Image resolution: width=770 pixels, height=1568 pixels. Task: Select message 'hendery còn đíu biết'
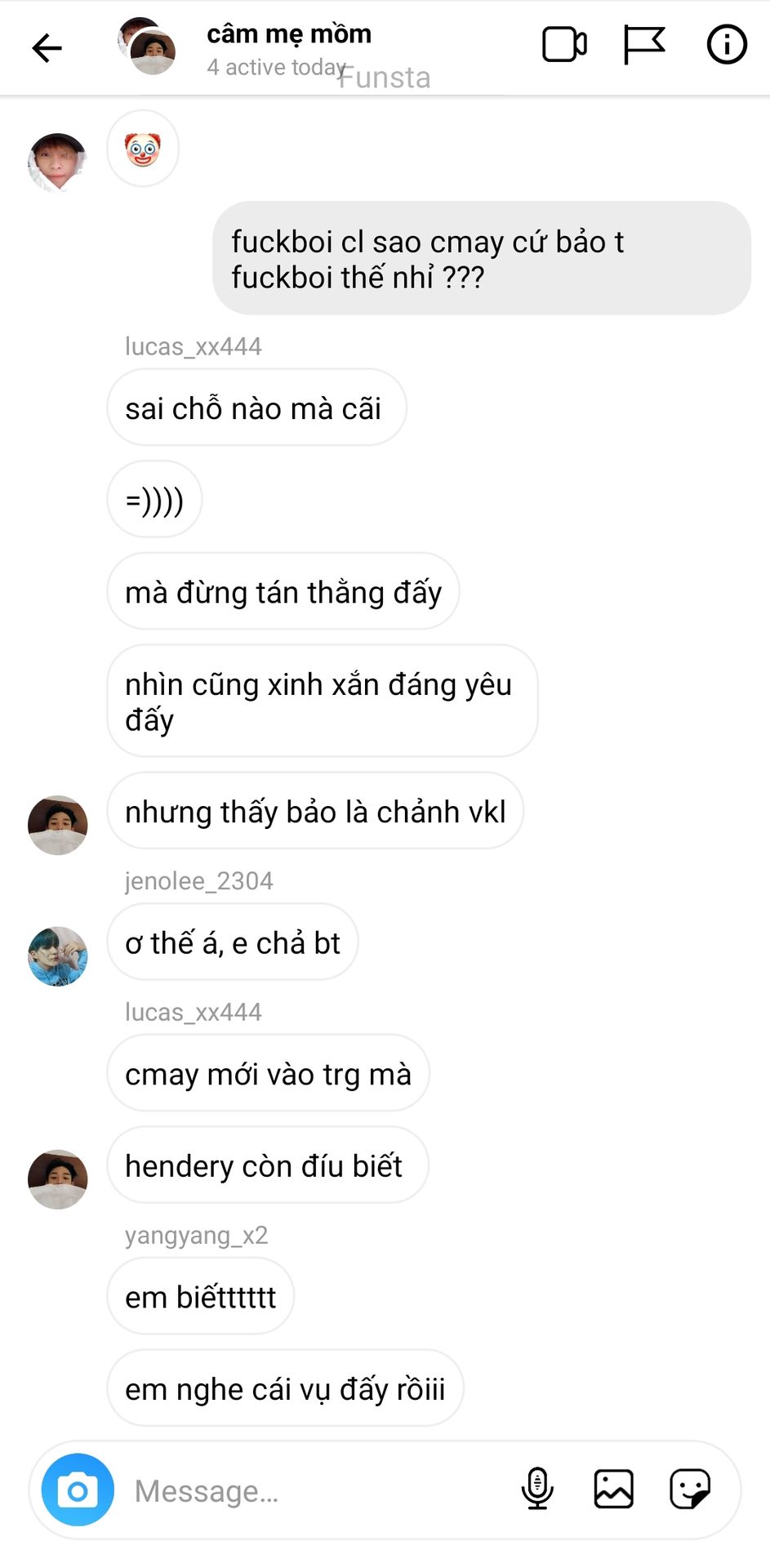(x=267, y=1165)
